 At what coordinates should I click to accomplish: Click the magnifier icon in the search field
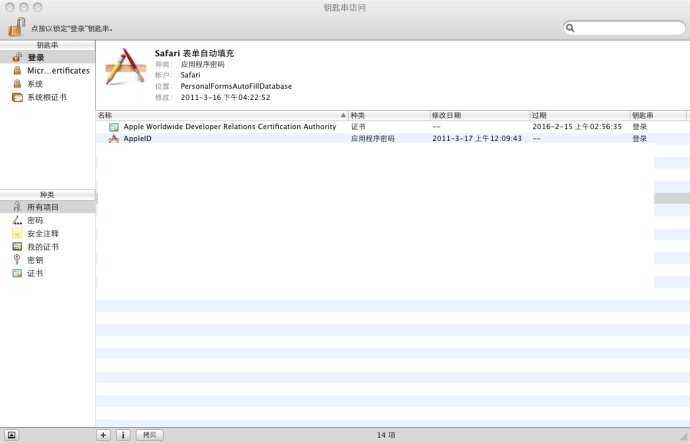[570, 28]
